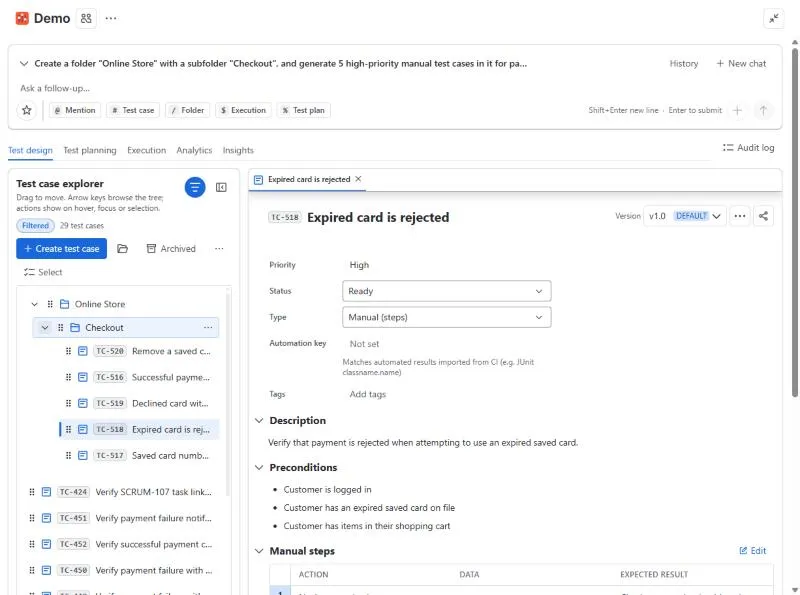
Task: Insert a Test case reference chip
Action: (133, 110)
